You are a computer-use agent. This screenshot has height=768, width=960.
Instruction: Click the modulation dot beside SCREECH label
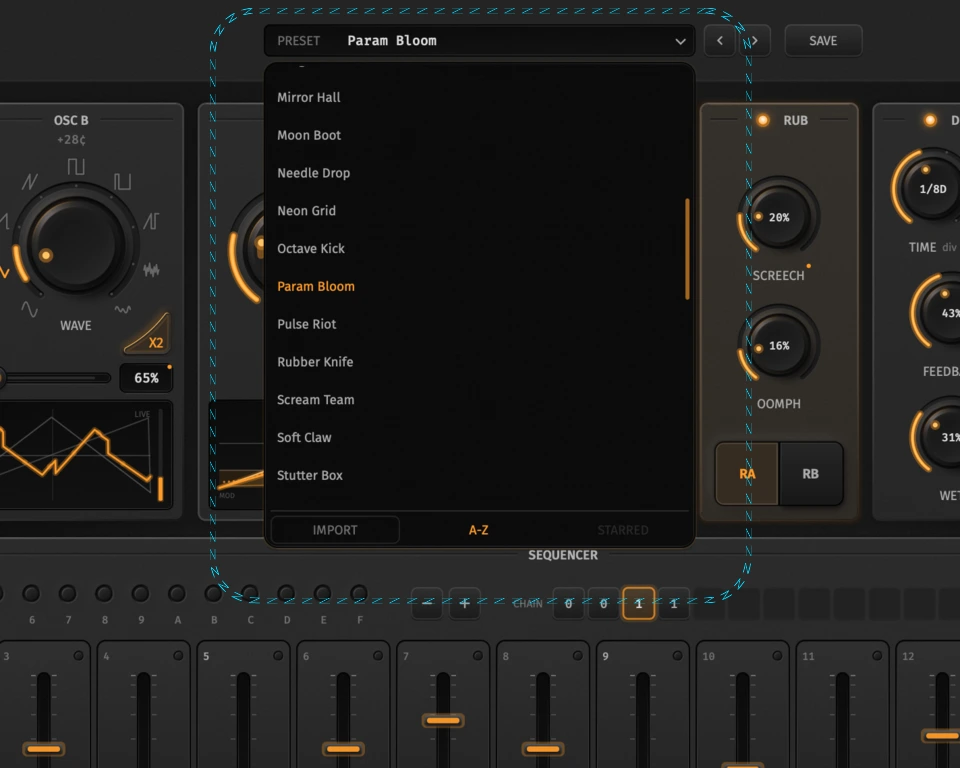tap(809, 266)
